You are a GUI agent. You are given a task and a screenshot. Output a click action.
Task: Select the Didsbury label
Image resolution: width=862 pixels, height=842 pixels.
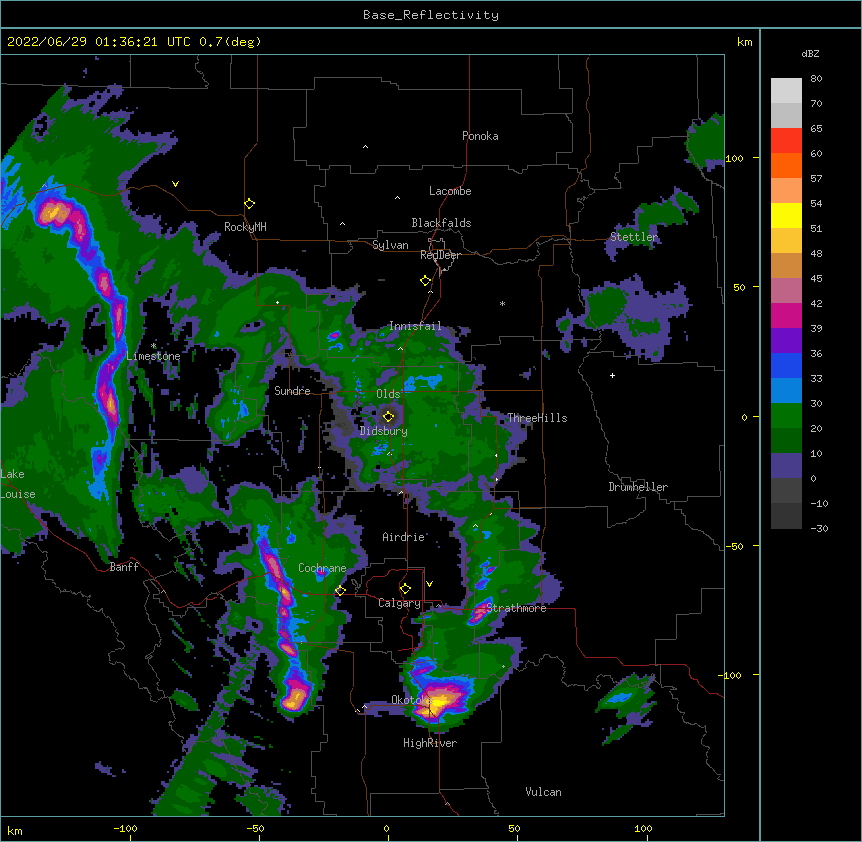click(x=384, y=431)
